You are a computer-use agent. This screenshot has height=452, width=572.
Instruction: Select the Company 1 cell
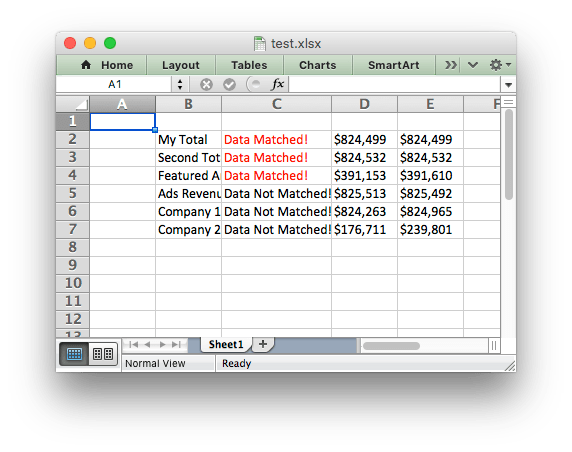click(x=188, y=212)
